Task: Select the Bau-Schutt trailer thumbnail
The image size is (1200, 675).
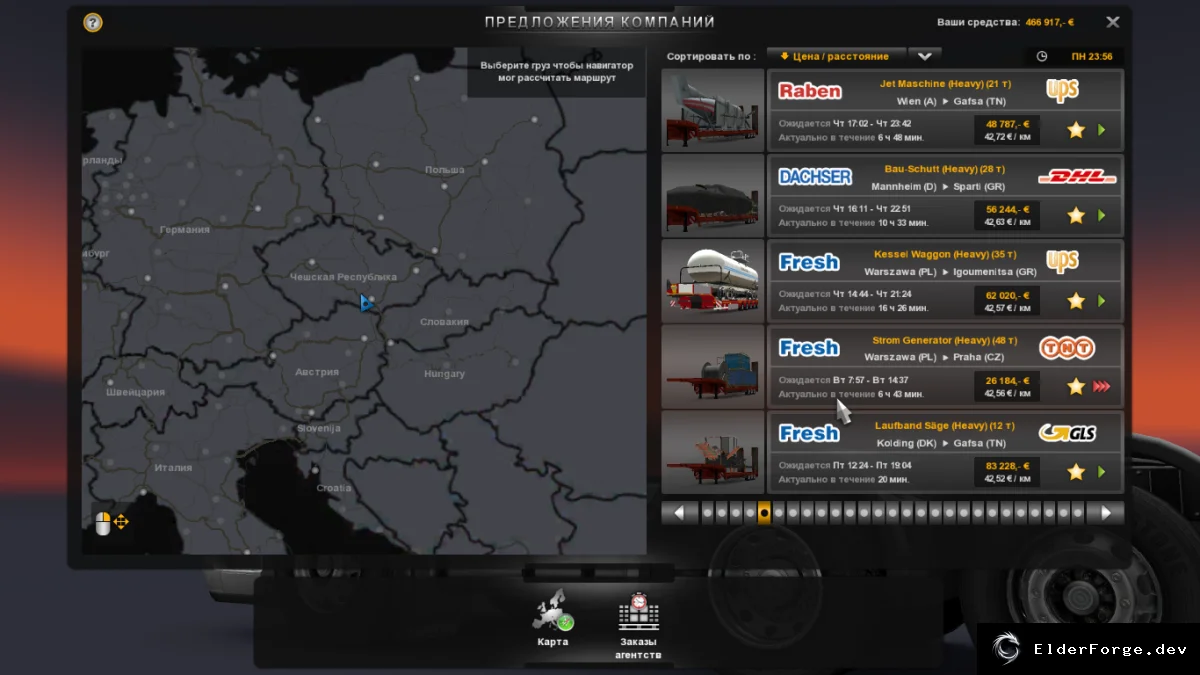Action: tap(713, 195)
